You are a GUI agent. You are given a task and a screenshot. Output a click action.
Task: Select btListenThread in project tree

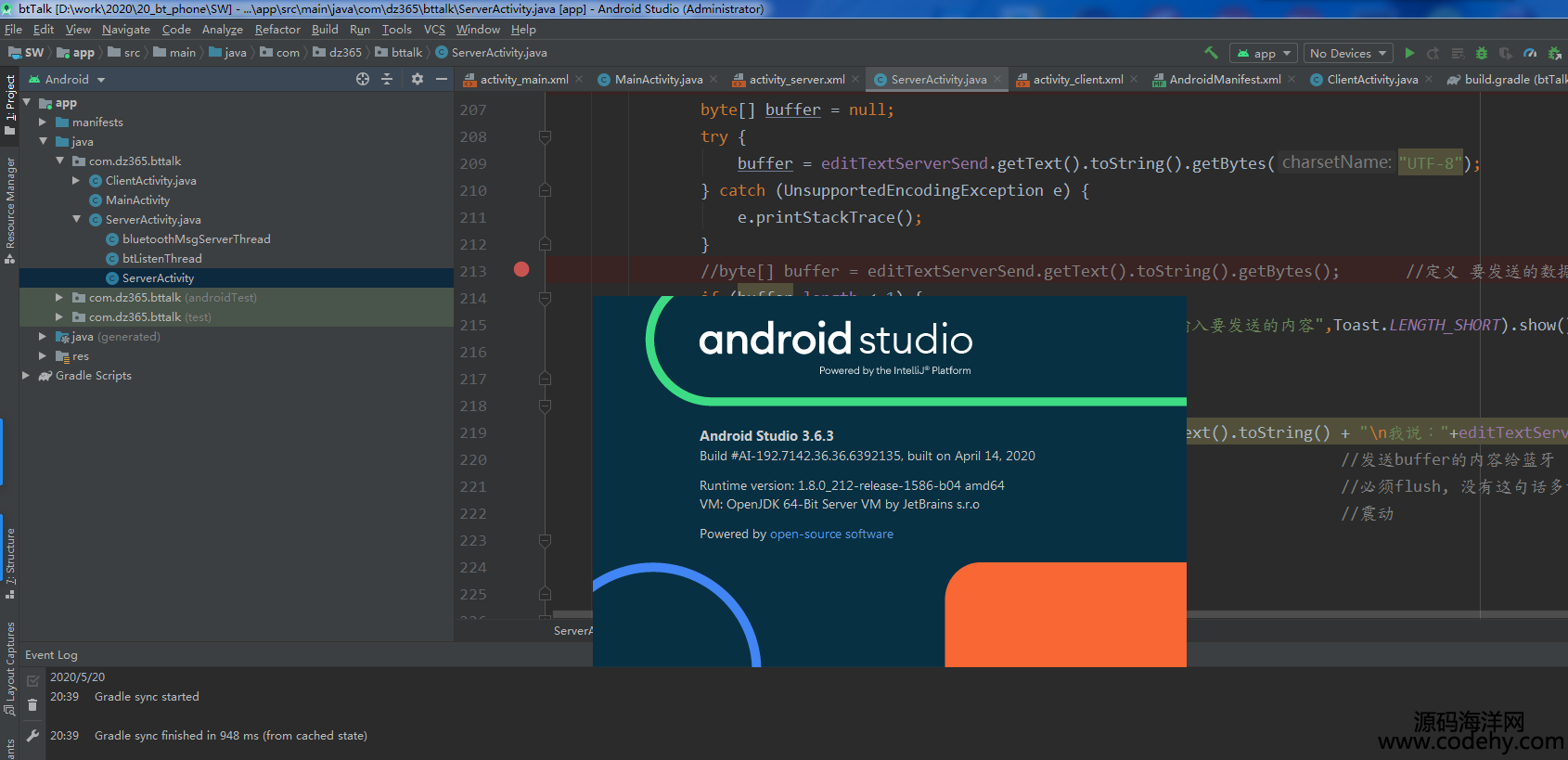161,258
